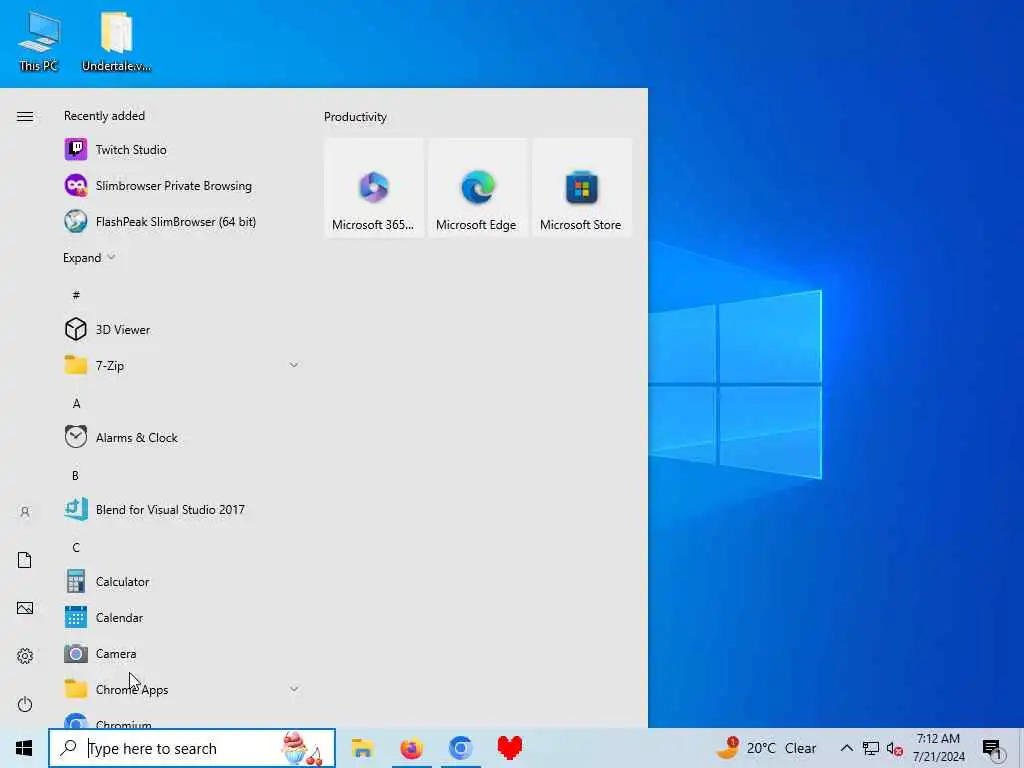
Task: Open Twitch Studio from Recently added
Action: [x=183, y=150]
